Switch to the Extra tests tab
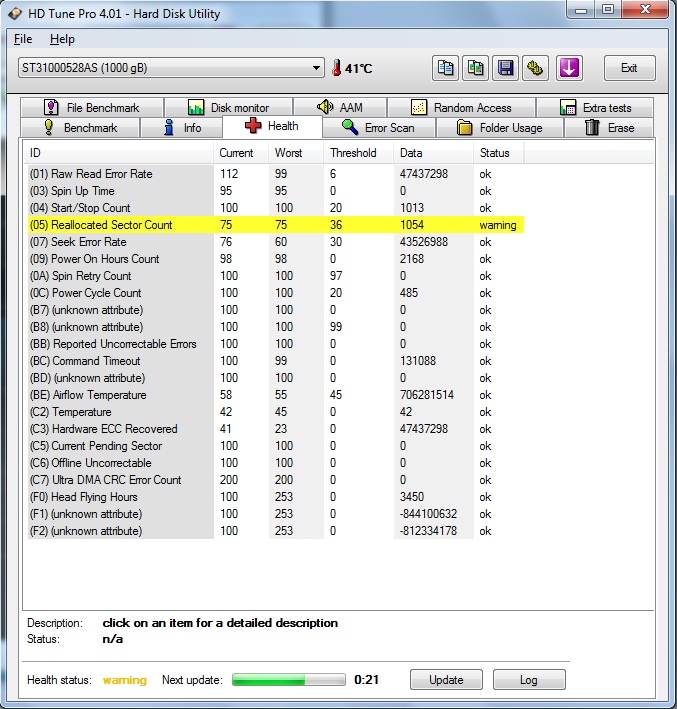This screenshot has width=677, height=709. [595, 108]
